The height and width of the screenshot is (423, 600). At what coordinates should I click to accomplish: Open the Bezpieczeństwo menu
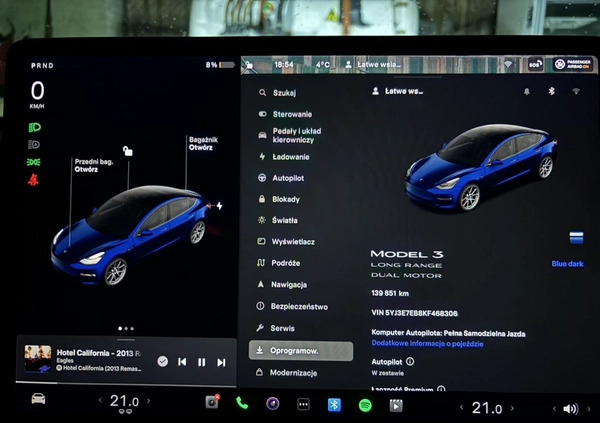click(x=292, y=306)
